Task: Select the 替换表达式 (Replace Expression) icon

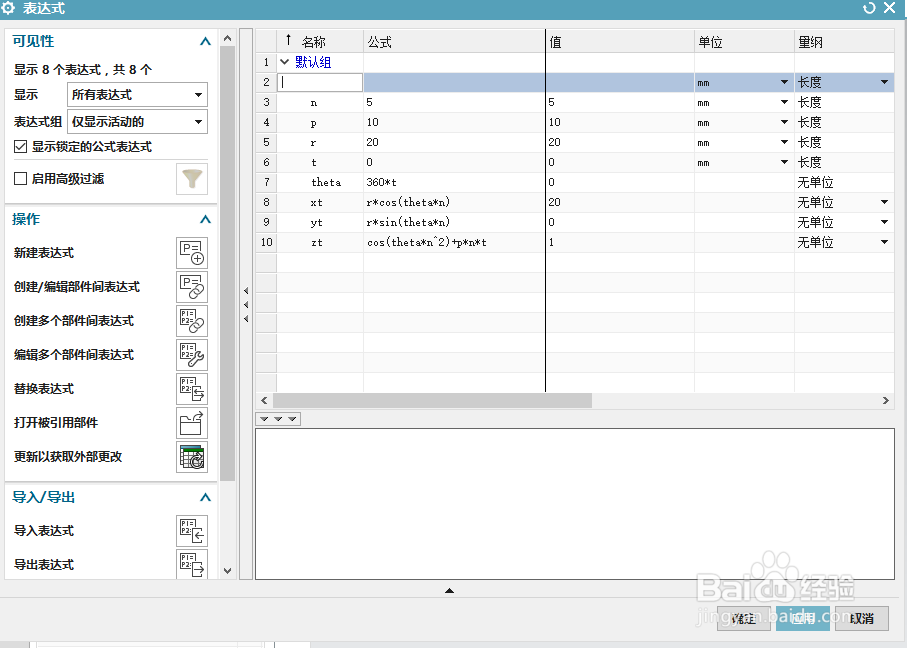Action: pyautogui.click(x=191, y=389)
